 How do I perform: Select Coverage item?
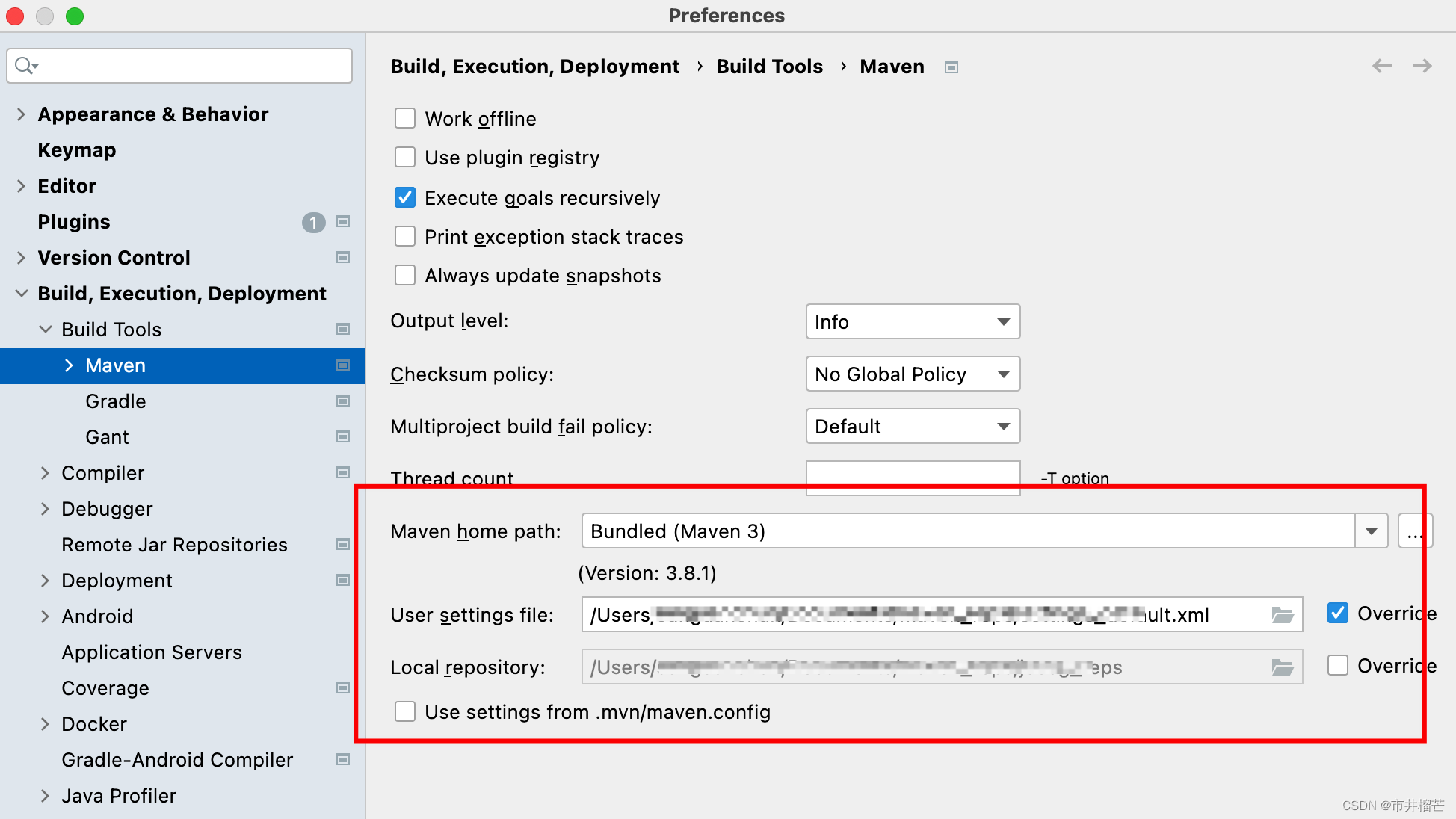(x=105, y=688)
